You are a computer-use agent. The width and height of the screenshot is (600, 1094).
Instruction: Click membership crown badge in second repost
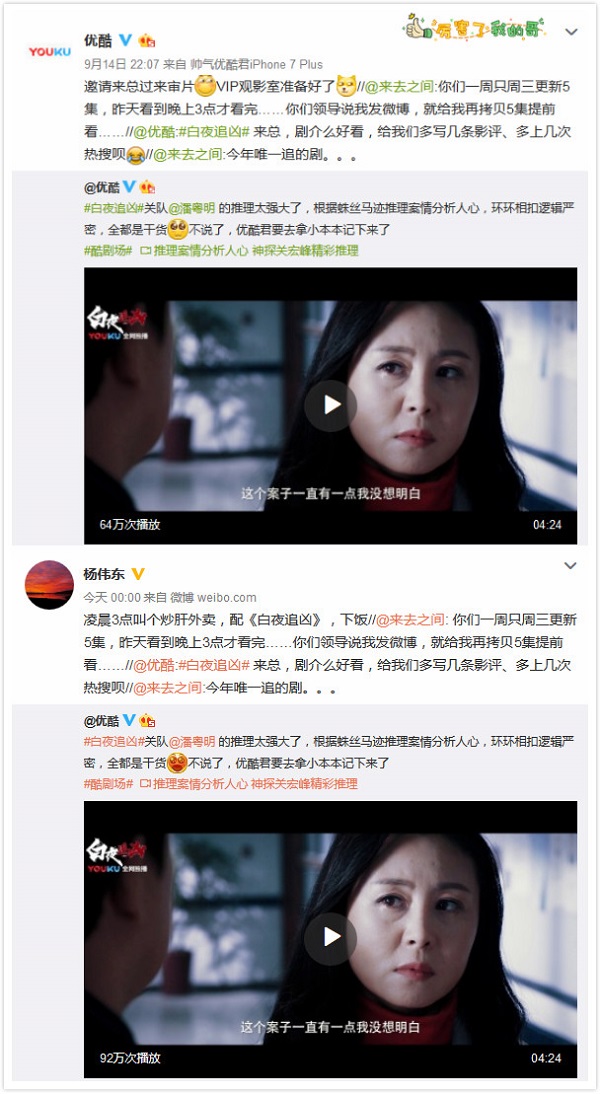(147, 720)
